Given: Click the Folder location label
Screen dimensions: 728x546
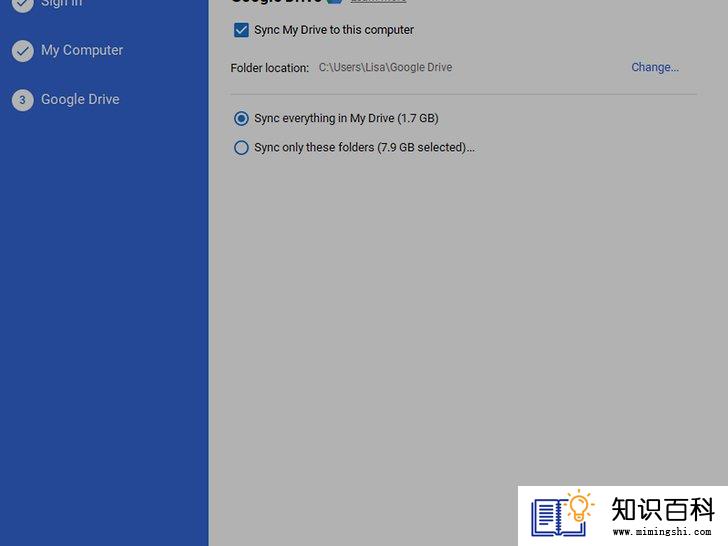Looking at the screenshot, I should click(269, 68).
